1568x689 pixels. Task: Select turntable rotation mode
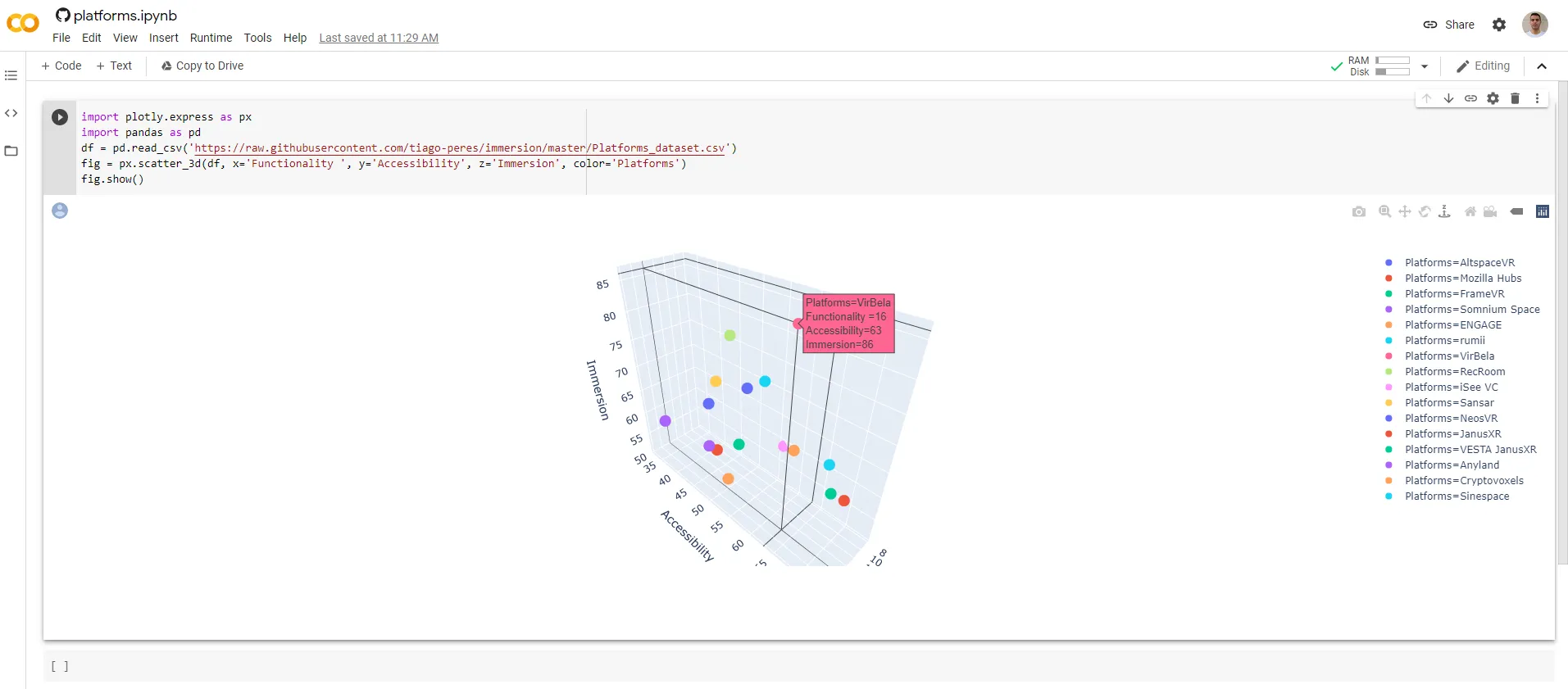click(1444, 211)
